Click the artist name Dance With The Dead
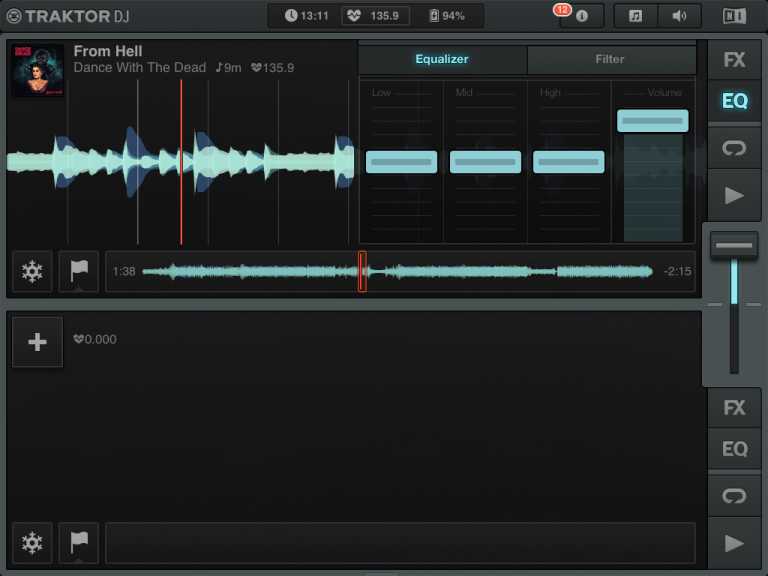768x576 pixels. click(140, 68)
